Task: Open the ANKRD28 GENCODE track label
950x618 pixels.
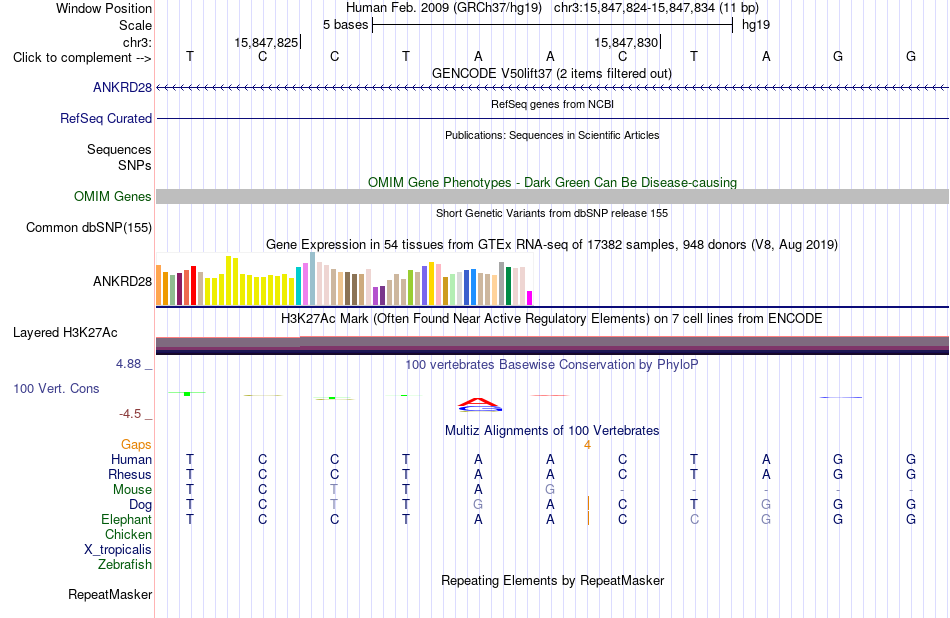Action: (x=122, y=87)
